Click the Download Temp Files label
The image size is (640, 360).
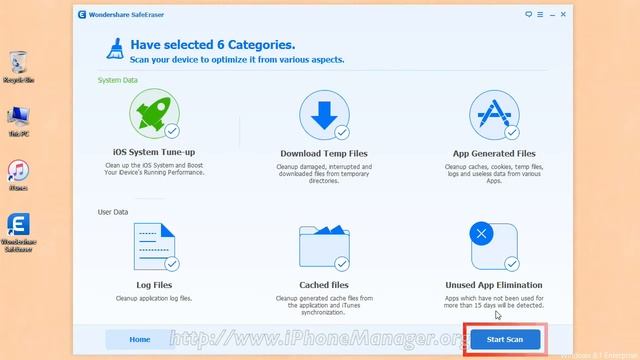[324, 153]
